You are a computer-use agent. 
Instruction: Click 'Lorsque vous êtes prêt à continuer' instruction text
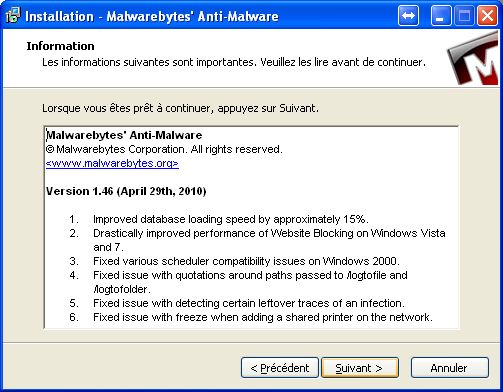click(180, 108)
